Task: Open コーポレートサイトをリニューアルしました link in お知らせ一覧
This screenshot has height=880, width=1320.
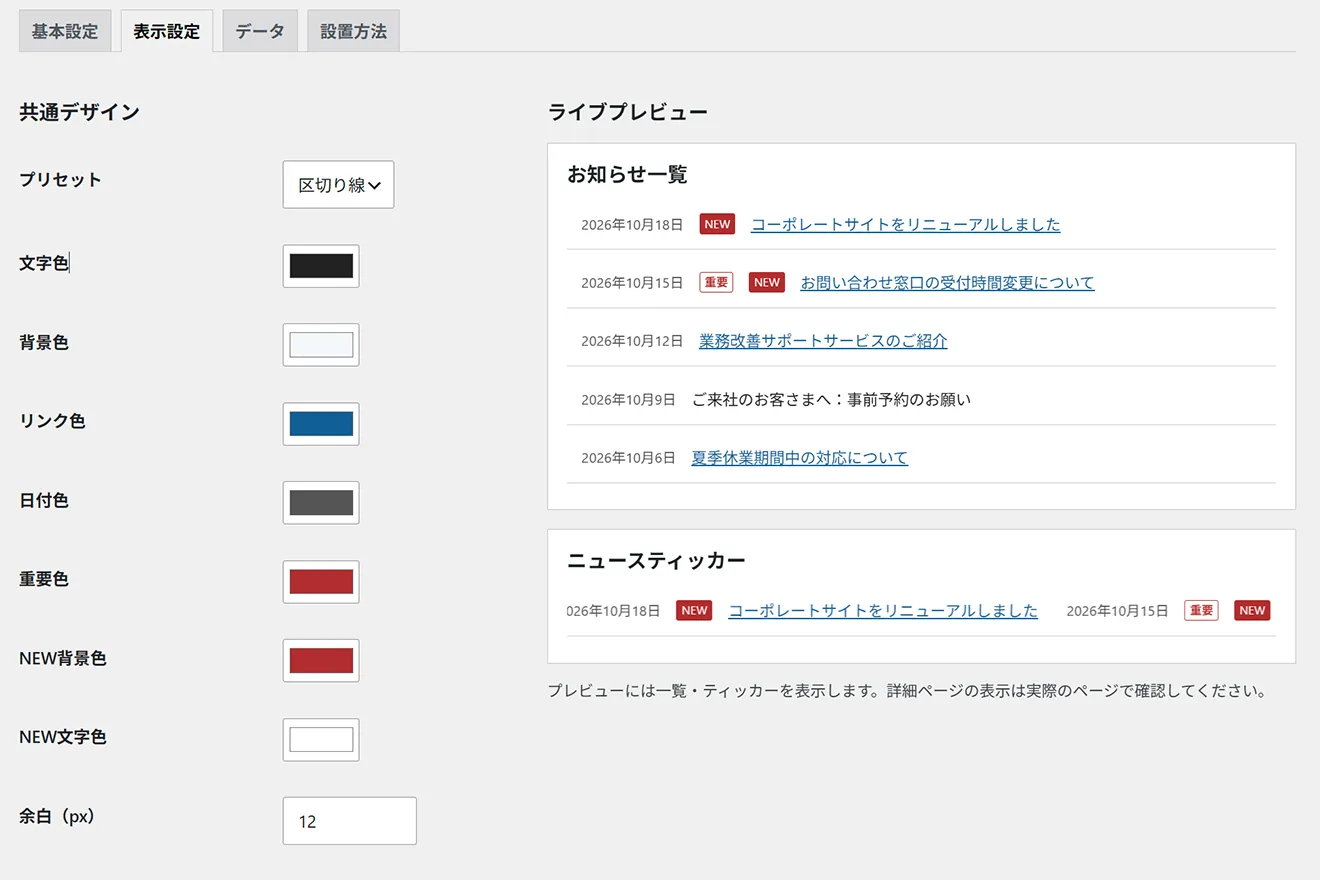Action: [906, 225]
